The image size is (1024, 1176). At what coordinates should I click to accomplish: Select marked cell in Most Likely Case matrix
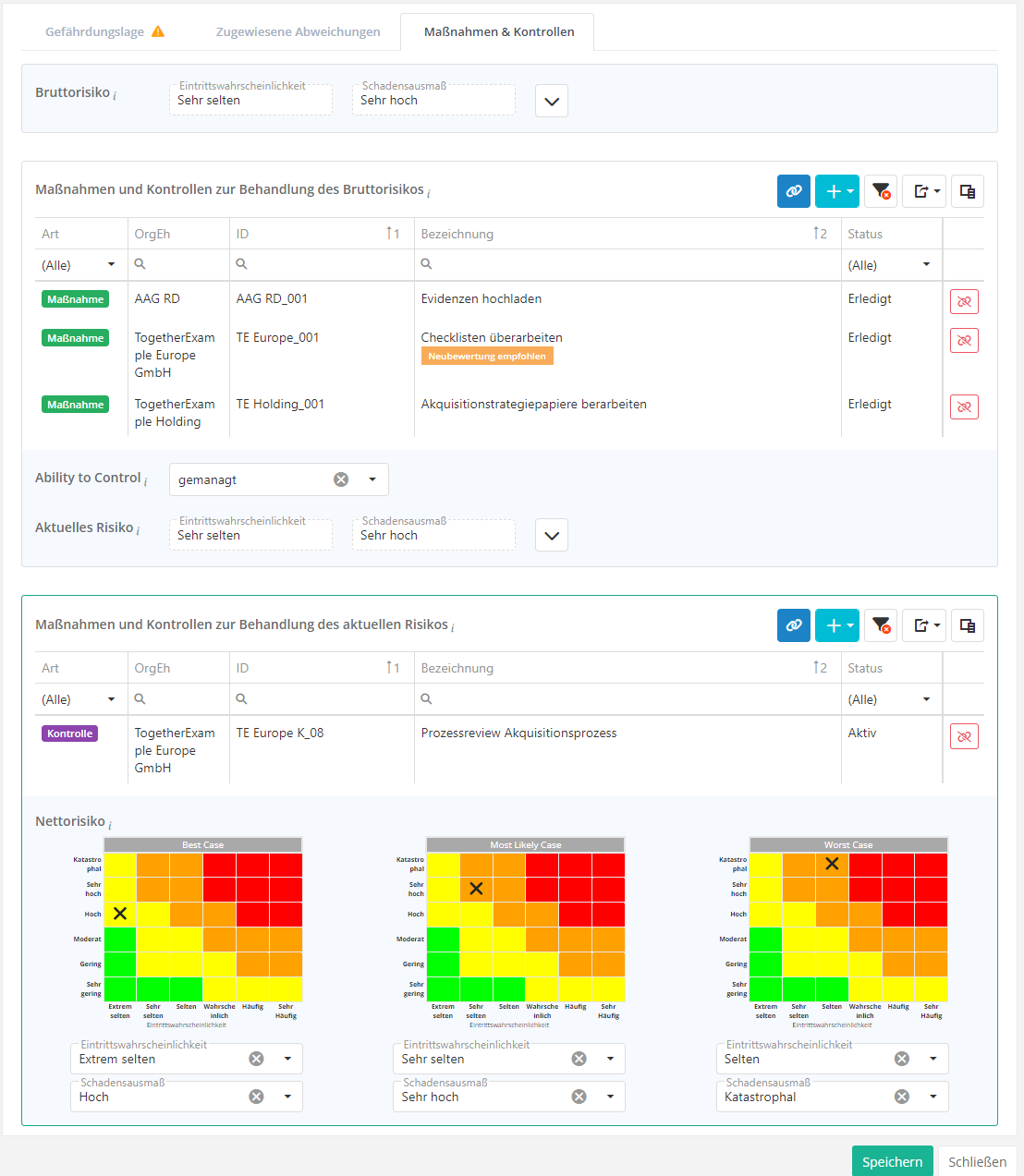pos(476,889)
